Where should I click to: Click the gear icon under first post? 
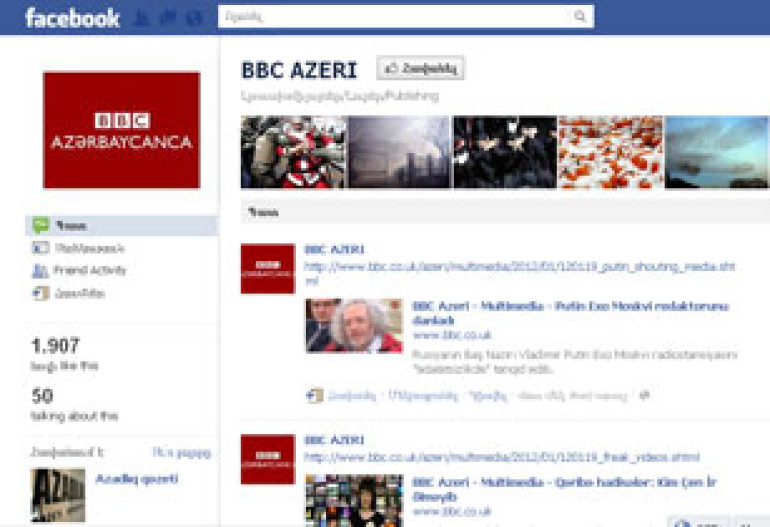645,395
